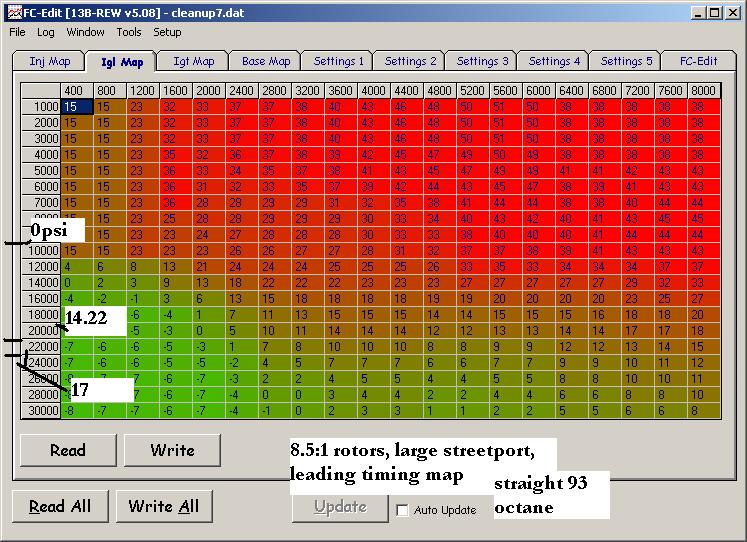Screen dimensions: 747x542
Task: Select the highlighted cell at 400 column, row 1000
Action: coord(77,107)
